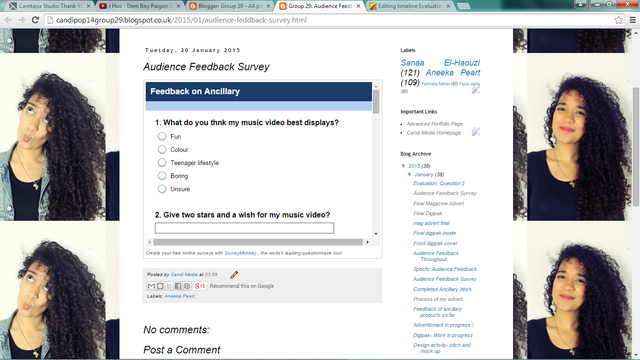Close the Blogger: Group 29 tab
The image size is (640, 360).
268,6
